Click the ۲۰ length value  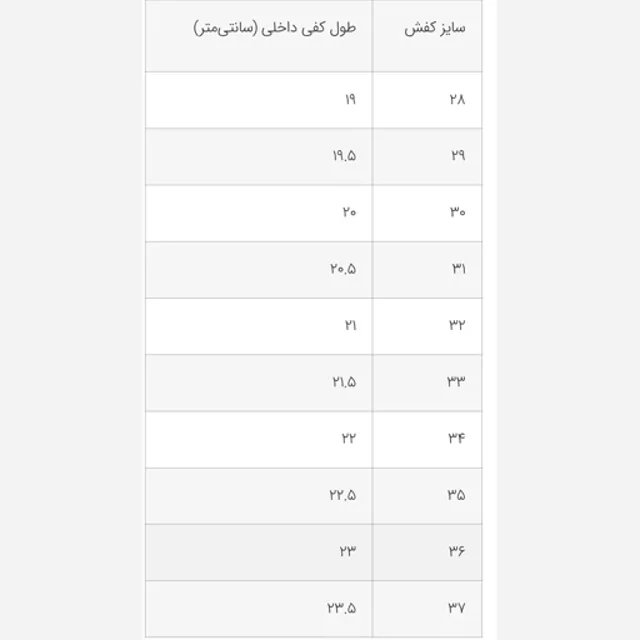[349, 212]
